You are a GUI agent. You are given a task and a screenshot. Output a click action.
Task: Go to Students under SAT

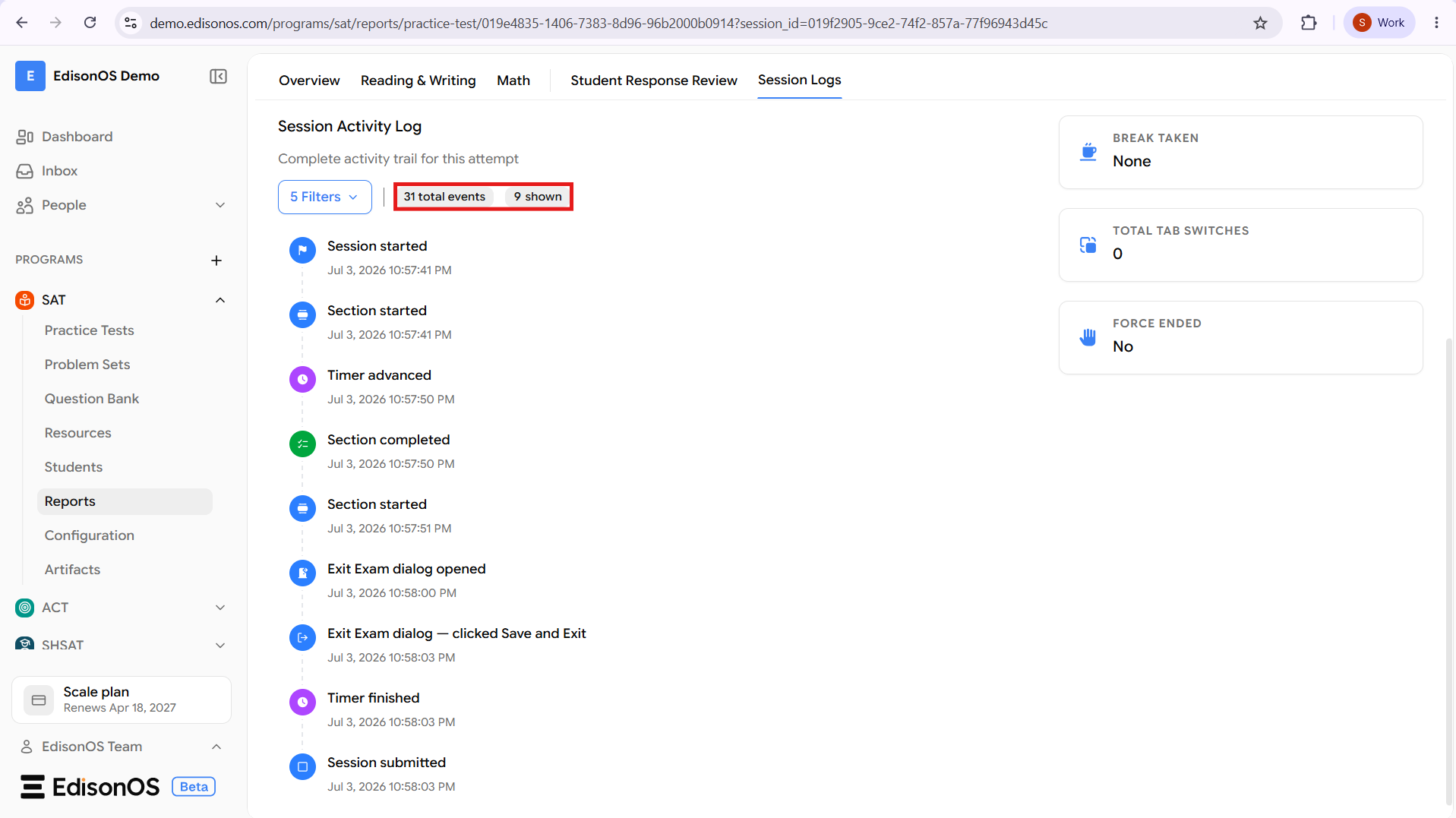pyautogui.click(x=74, y=467)
